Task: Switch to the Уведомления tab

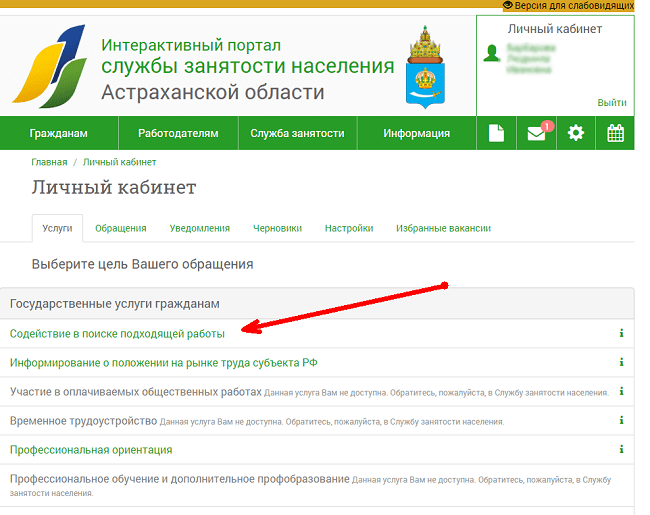Action: [199, 228]
